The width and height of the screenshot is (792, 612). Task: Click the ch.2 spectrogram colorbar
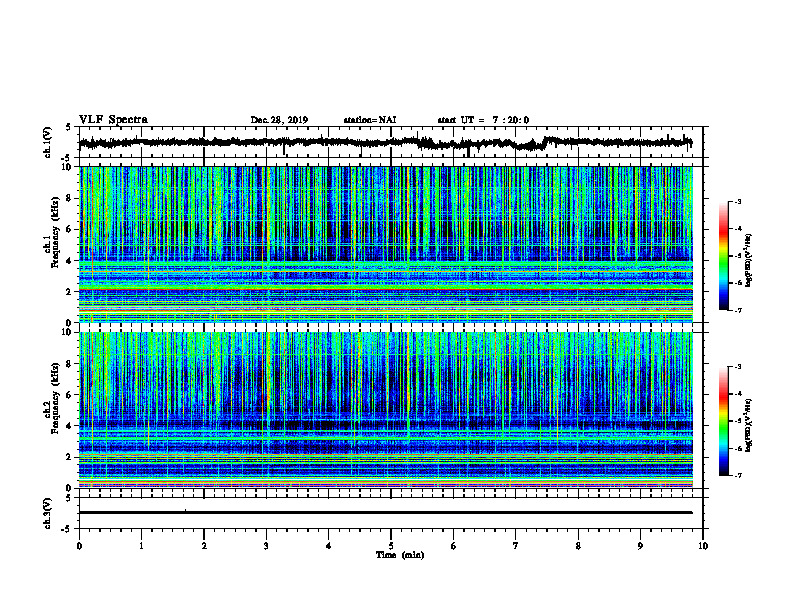(724, 421)
